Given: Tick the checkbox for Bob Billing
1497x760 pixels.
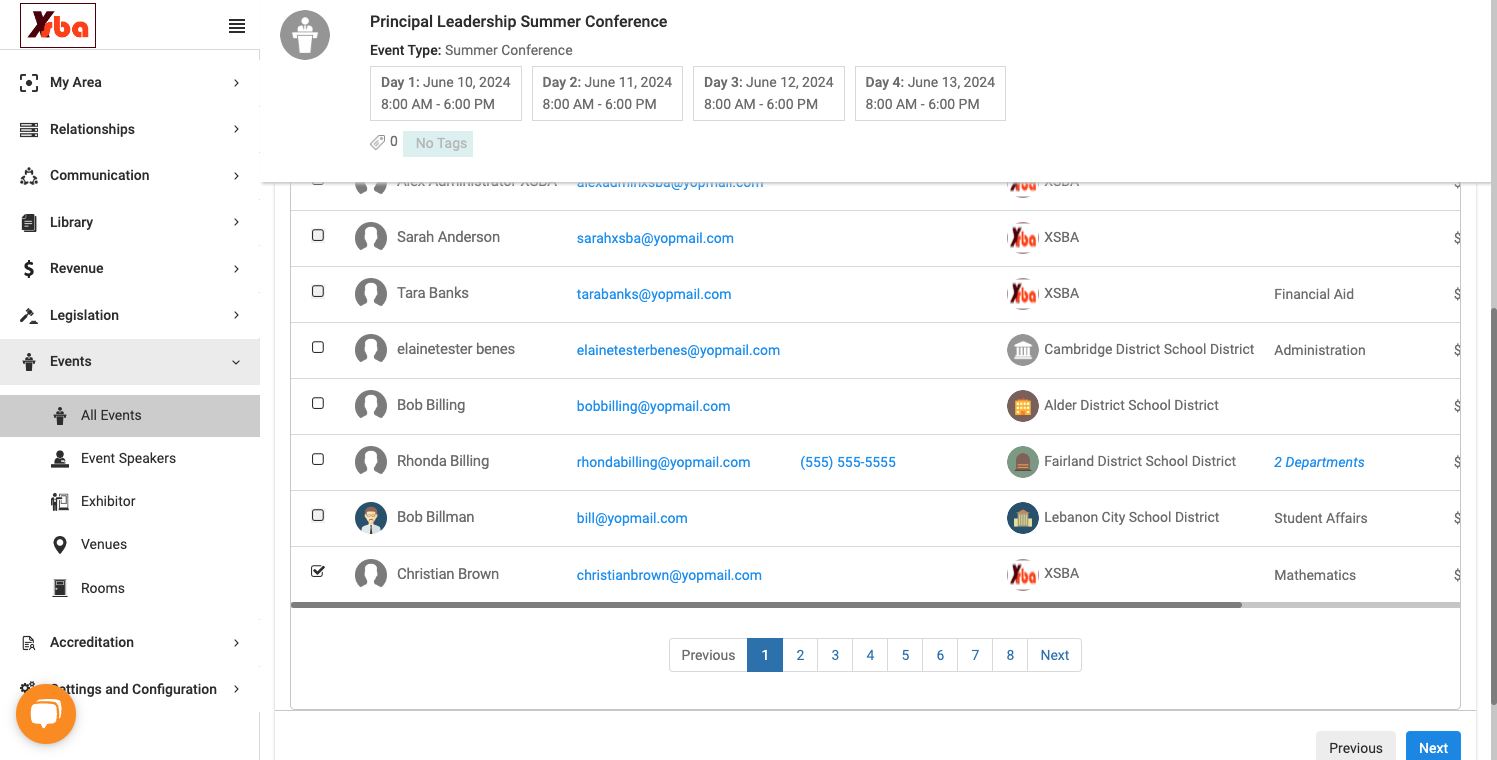Looking at the screenshot, I should pyautogui.click(x=318, y=404).
